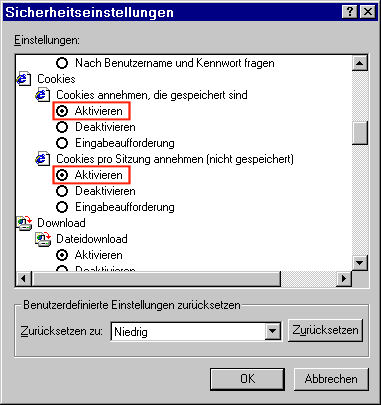Click the OK button
This screenshot has width=381, height=405.
(x=247, y=379)
